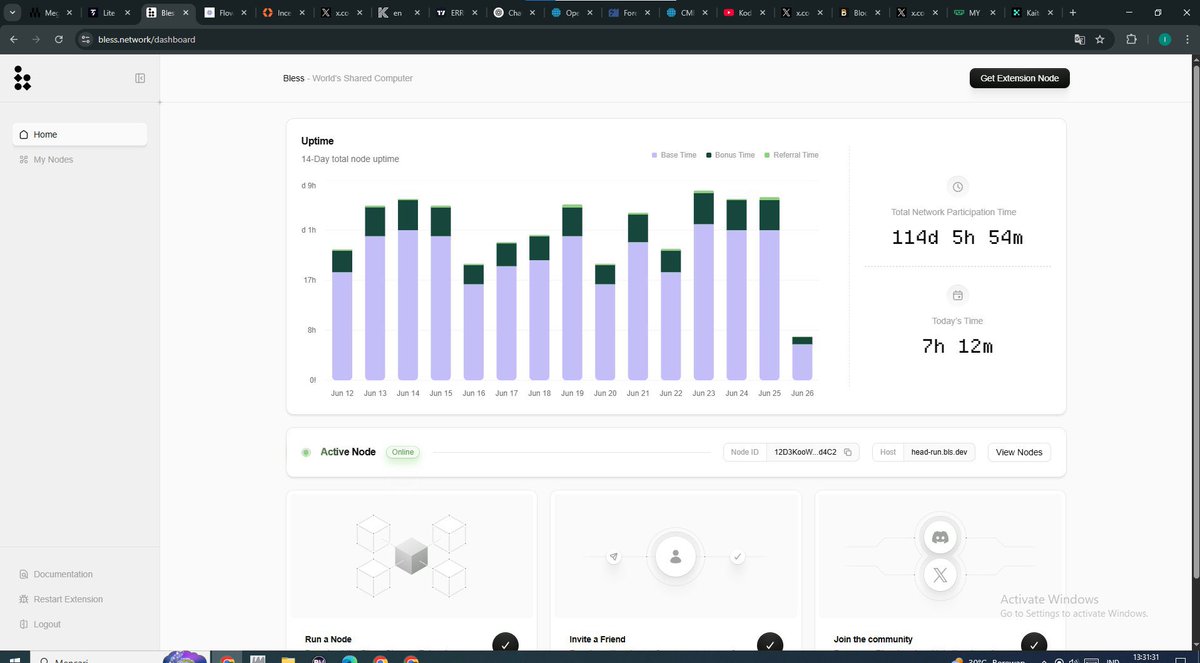Open a new browser tab with plus

[1073, 13]
